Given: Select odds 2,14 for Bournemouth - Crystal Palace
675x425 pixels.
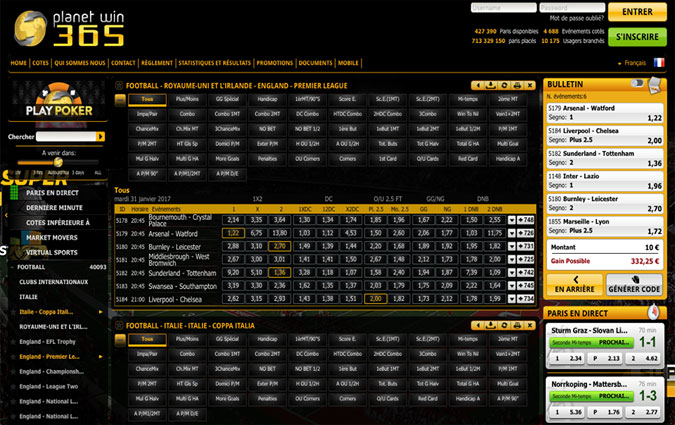Looking at the screenshot, I should click(233, 220).
